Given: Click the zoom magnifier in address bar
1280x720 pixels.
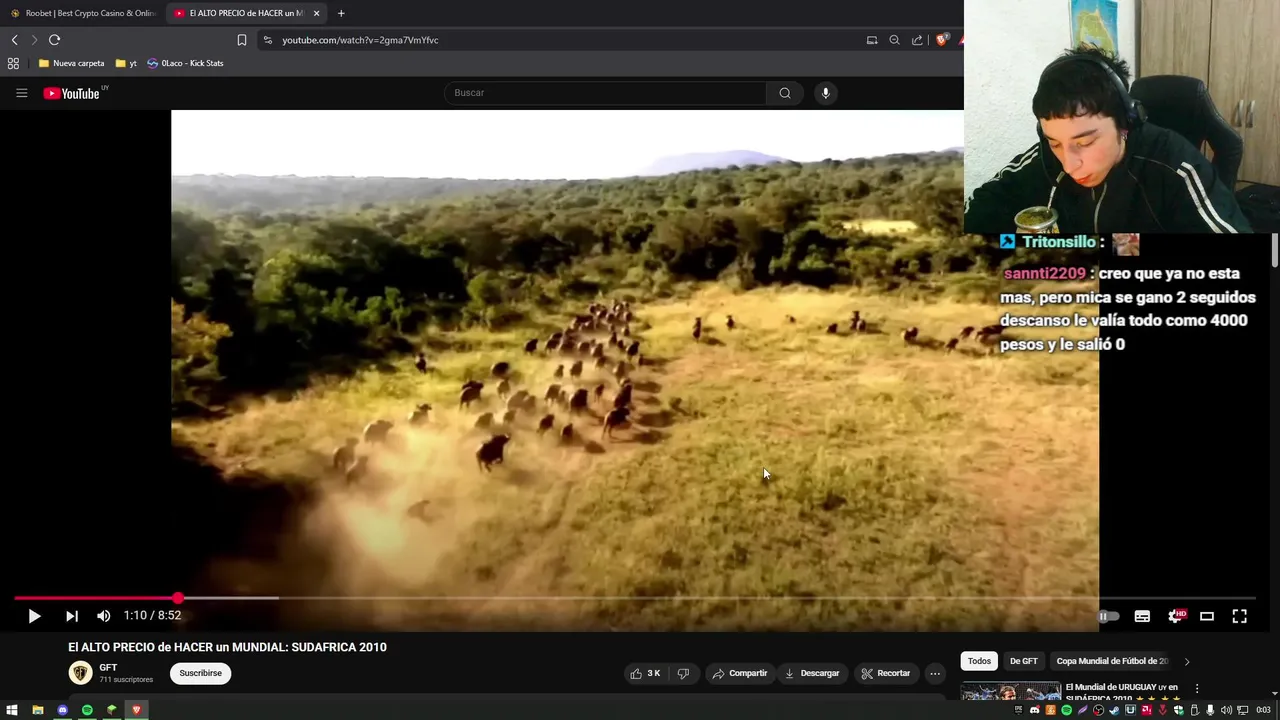Looking at the screenshot, I should 895,40.
